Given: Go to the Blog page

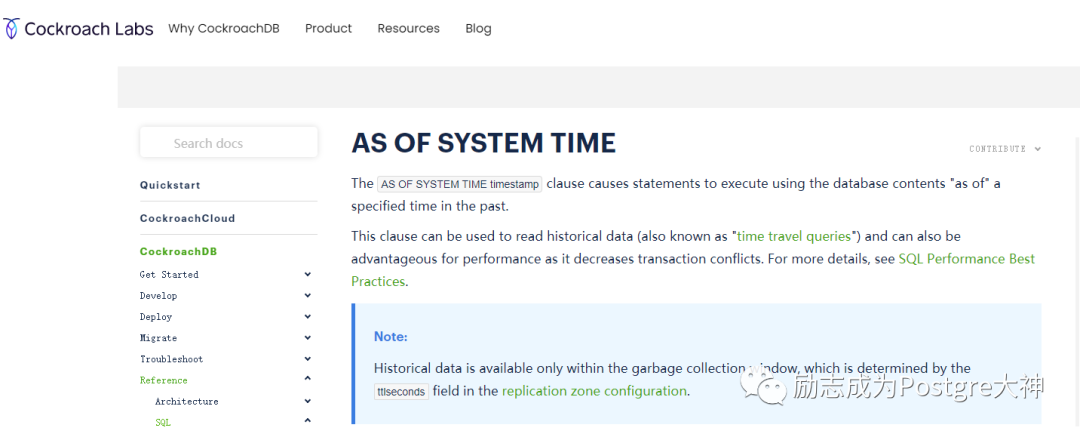Looking at the screenshot, I should pyautogui.click(x=478, y=28).
